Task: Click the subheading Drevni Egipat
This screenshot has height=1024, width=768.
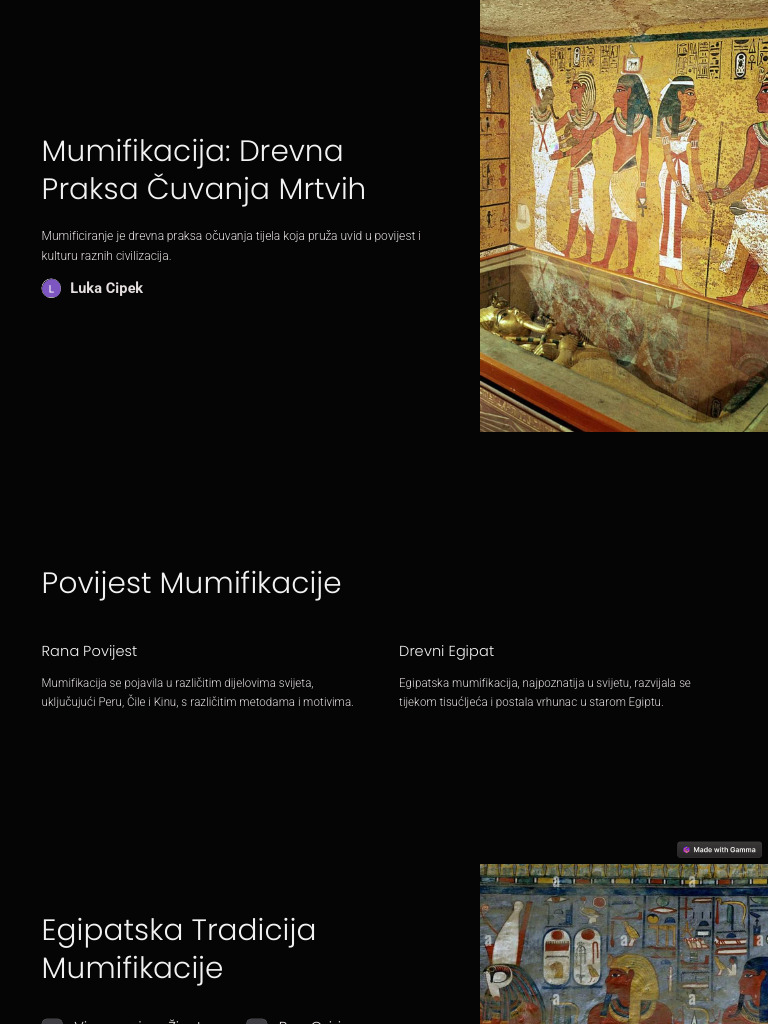Action: pyautogui.click(x=446, y=651)
